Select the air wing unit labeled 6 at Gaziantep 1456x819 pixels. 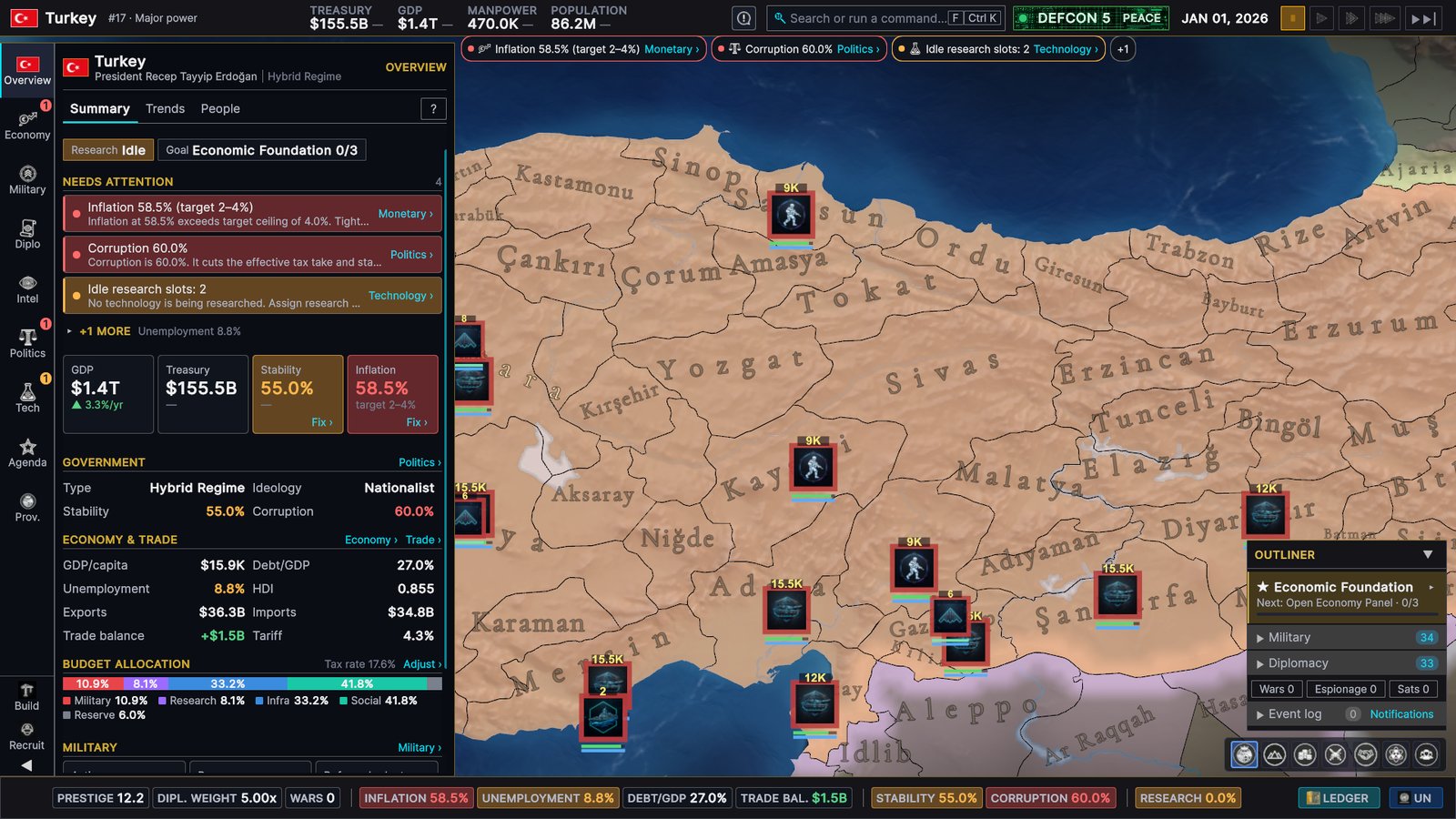coord(950,616)
